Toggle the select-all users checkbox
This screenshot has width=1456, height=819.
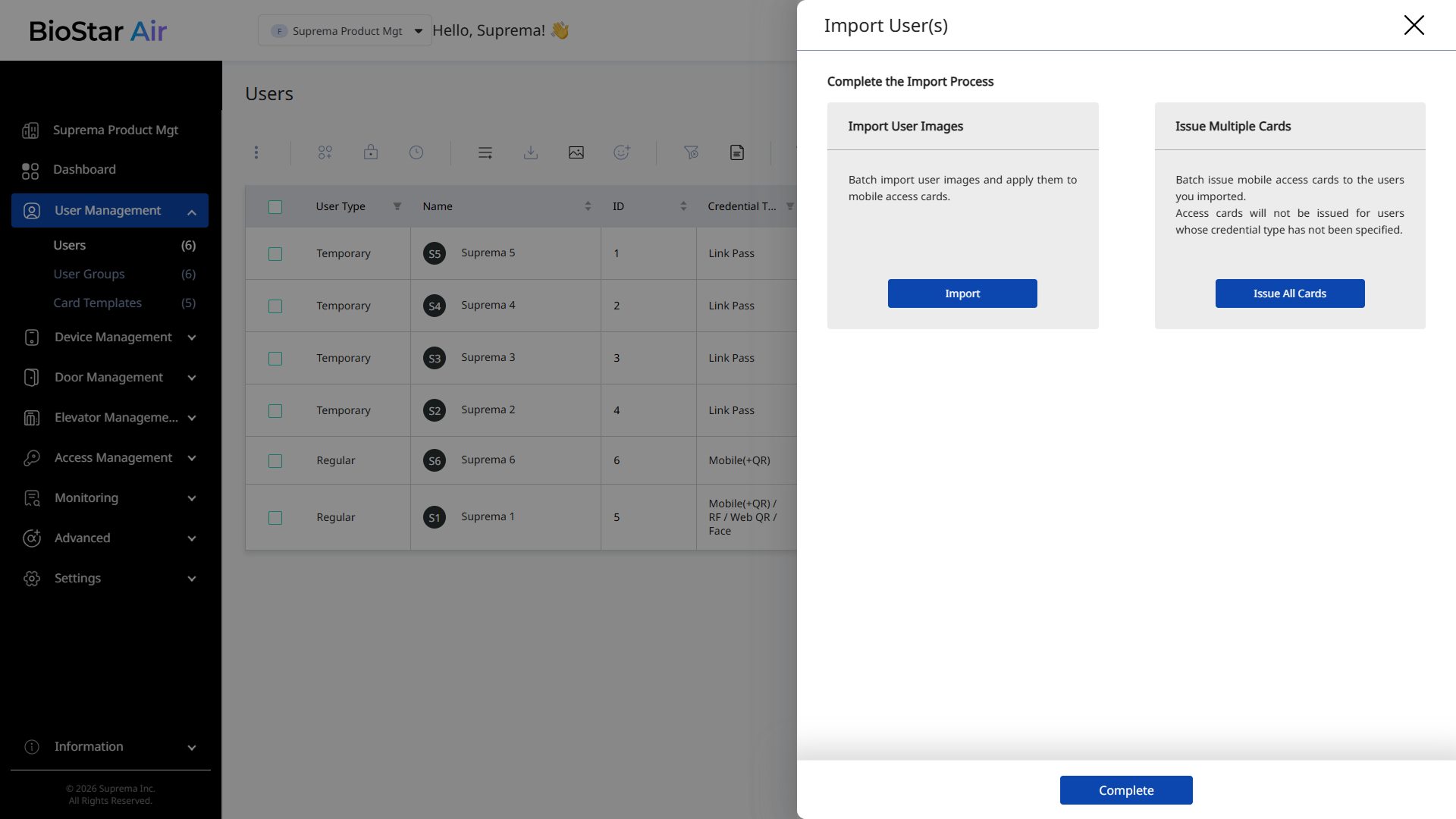tap(275, 207)
